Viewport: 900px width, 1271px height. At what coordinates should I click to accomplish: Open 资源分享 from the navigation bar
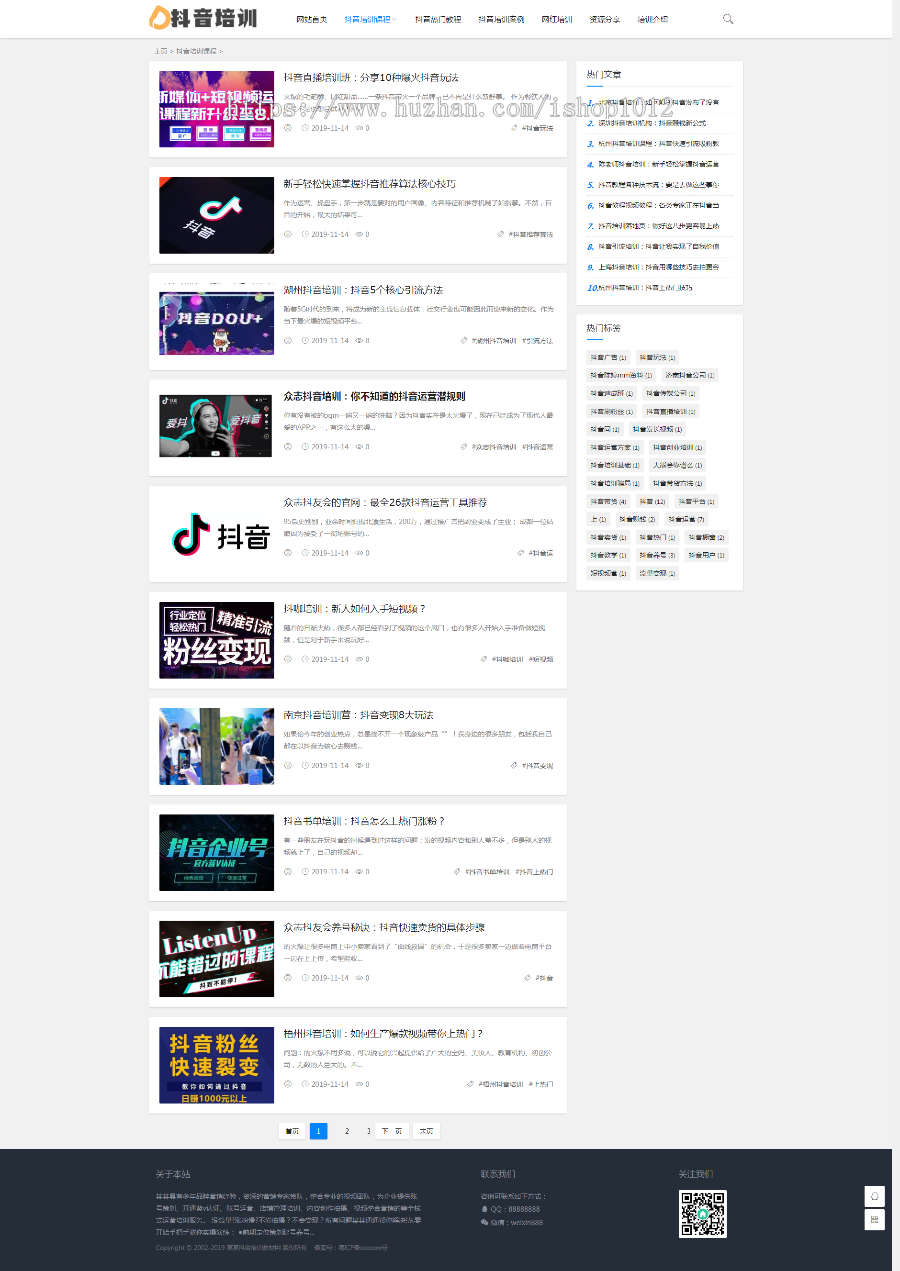pos(604,19)
